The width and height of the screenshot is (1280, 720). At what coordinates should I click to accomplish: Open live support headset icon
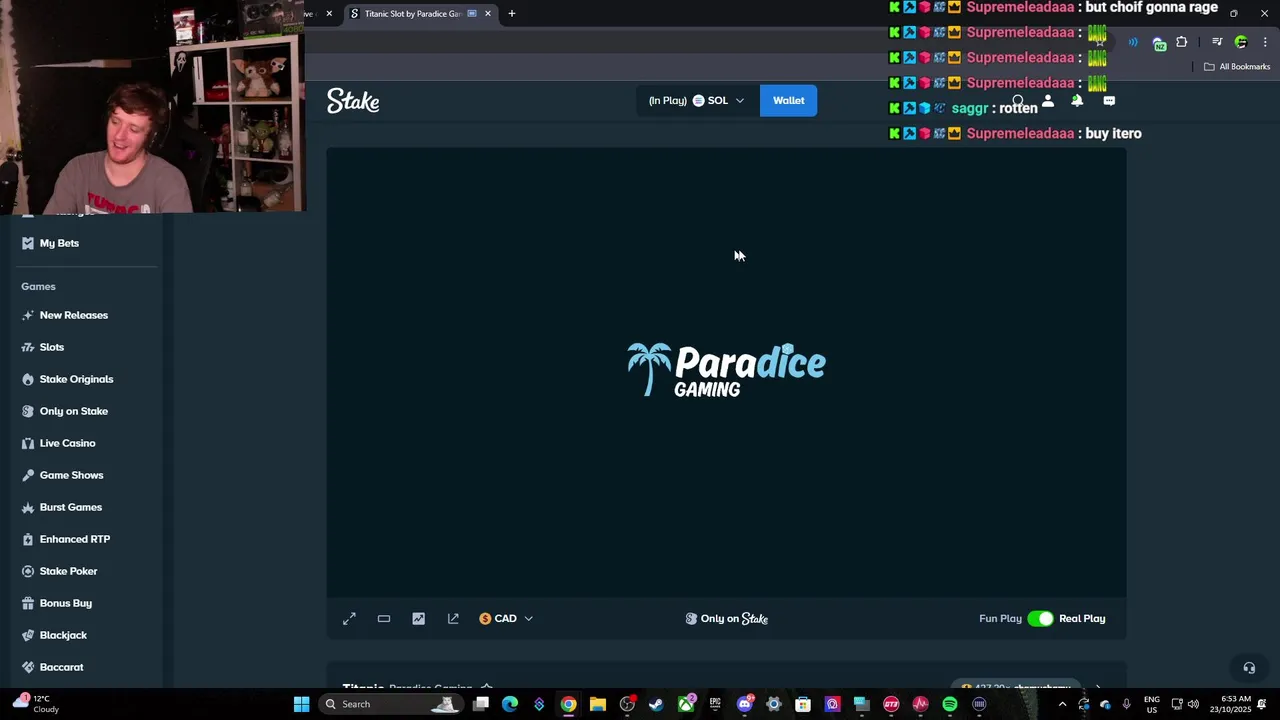(1249, 668)
